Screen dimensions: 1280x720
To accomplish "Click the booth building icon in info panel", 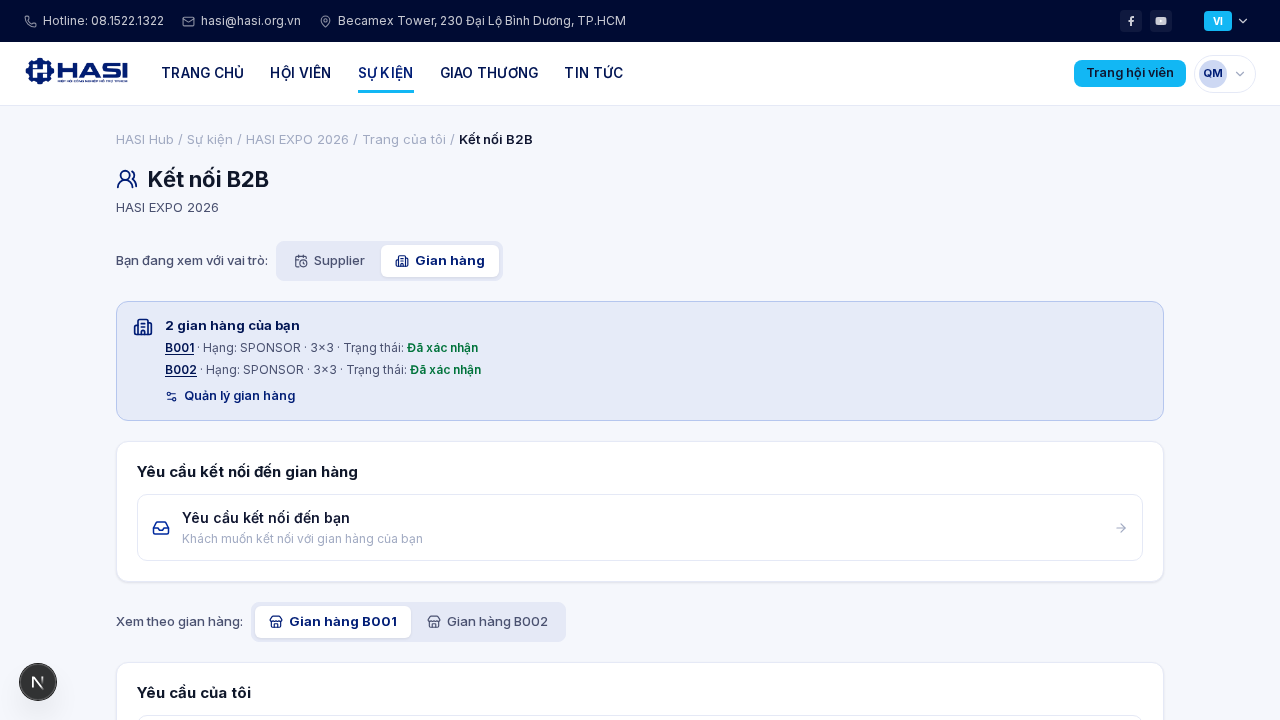I will (143, 327).
